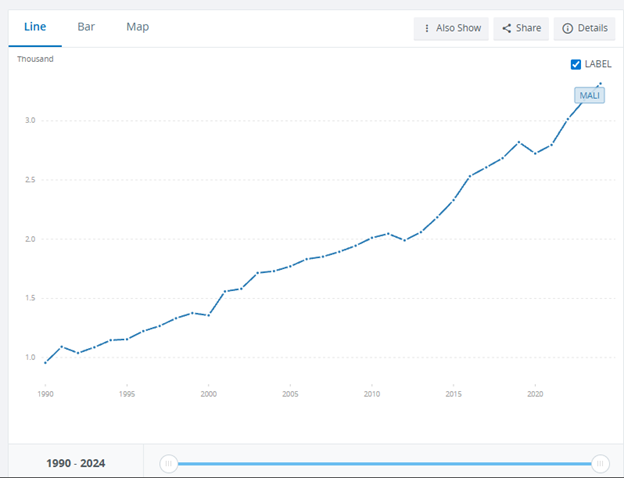624x478 pixels.
Task: Click the data point at year 2015
Action: click(453, 201)
